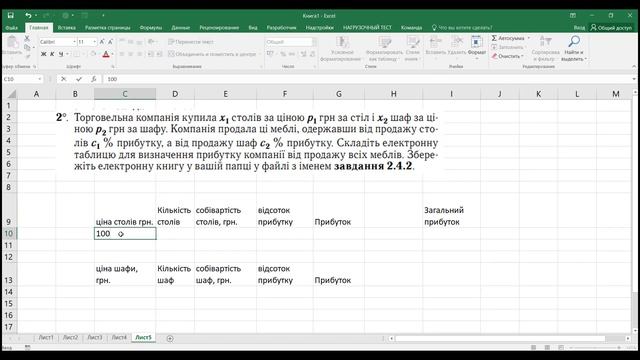This screenshot has height=360, width=640.
Task: Click the Name Box showing C10
Action: 20,79
